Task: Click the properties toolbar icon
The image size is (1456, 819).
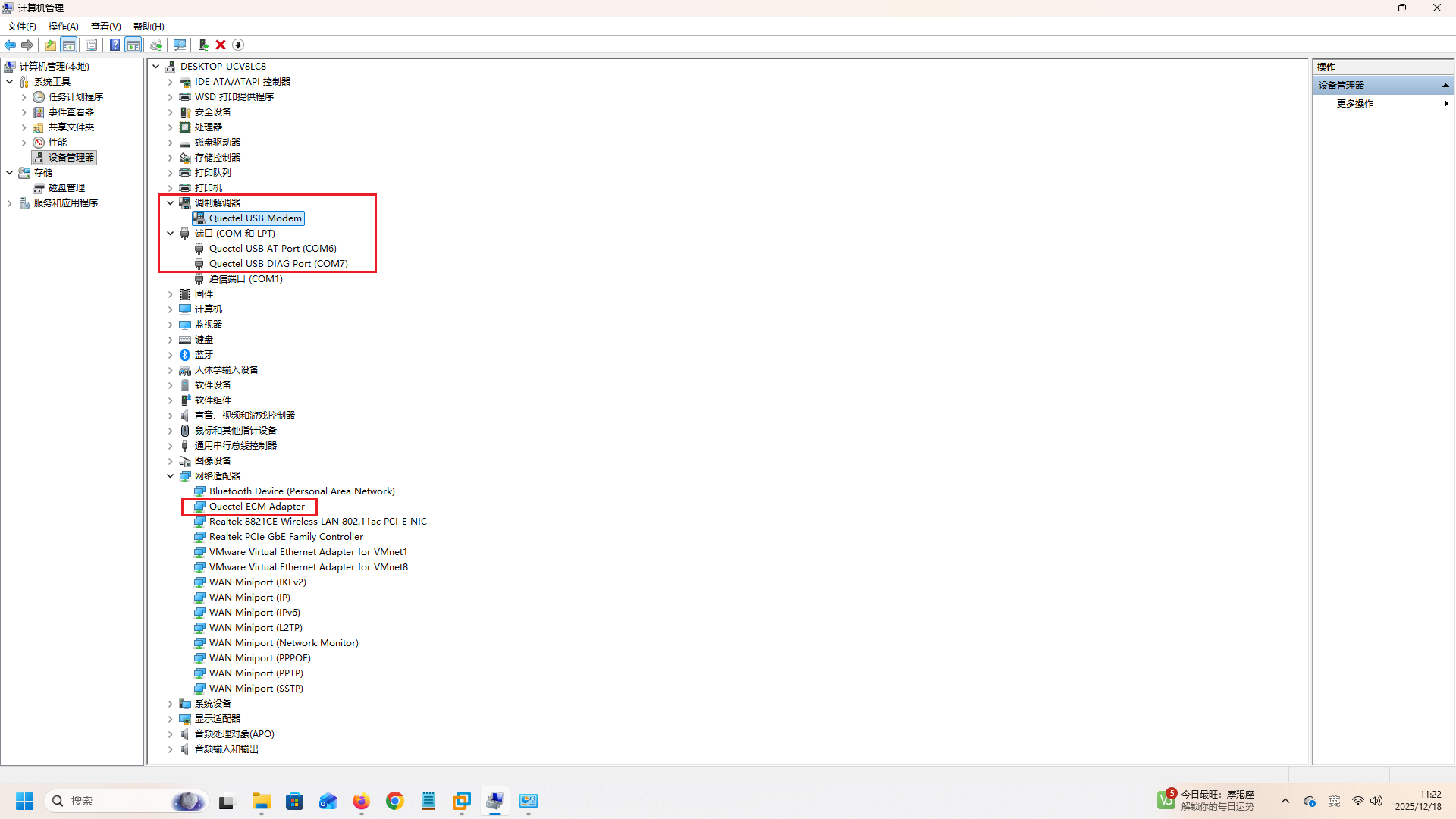Action: (91, 45)
